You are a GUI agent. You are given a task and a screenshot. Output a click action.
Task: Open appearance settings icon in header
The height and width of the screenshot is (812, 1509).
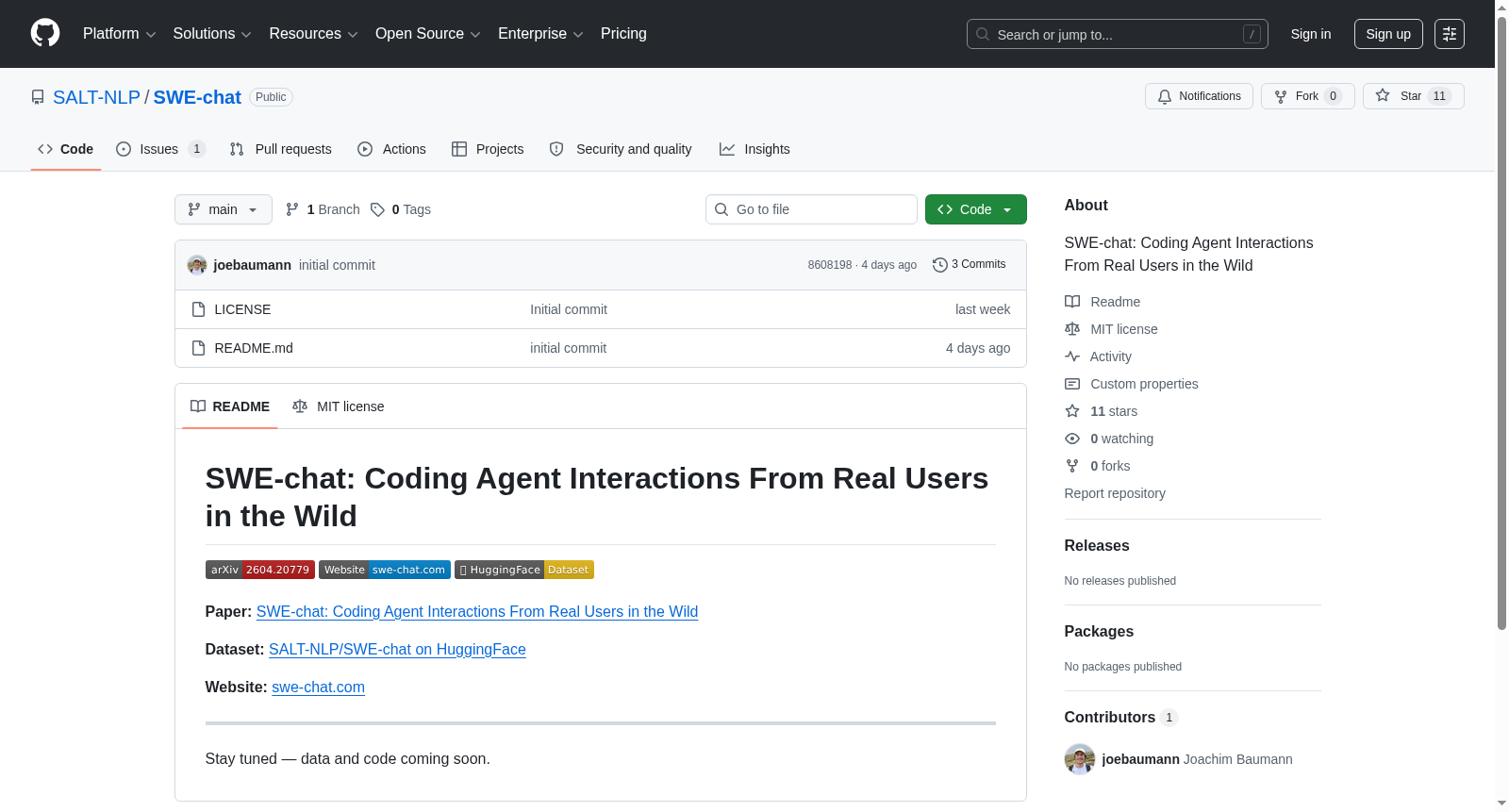[1450, 34]
